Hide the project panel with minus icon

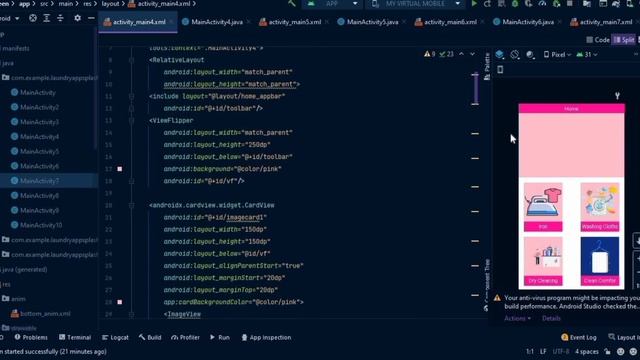(91, 18)
